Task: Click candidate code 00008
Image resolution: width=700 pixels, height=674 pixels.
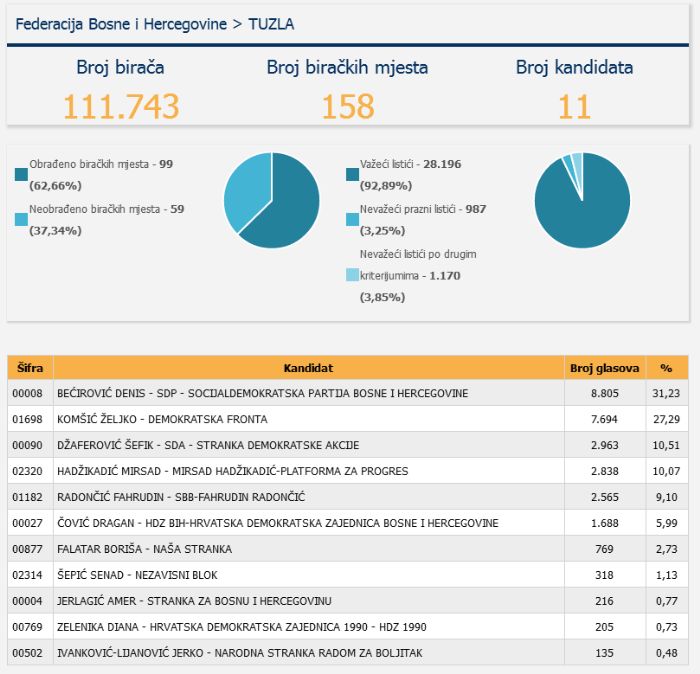Action: 27,393
